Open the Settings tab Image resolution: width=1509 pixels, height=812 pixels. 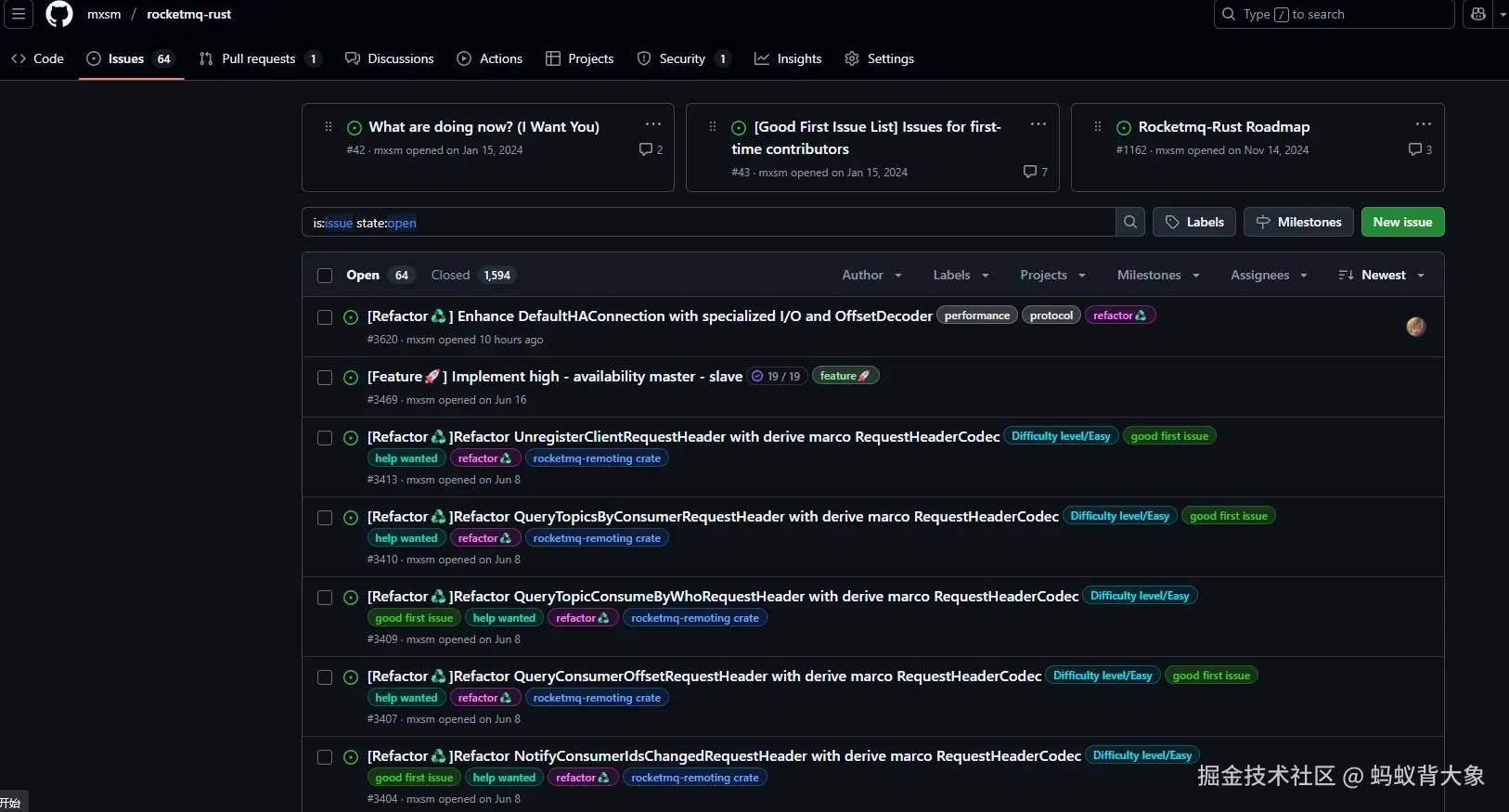click(x=879, y=58)
